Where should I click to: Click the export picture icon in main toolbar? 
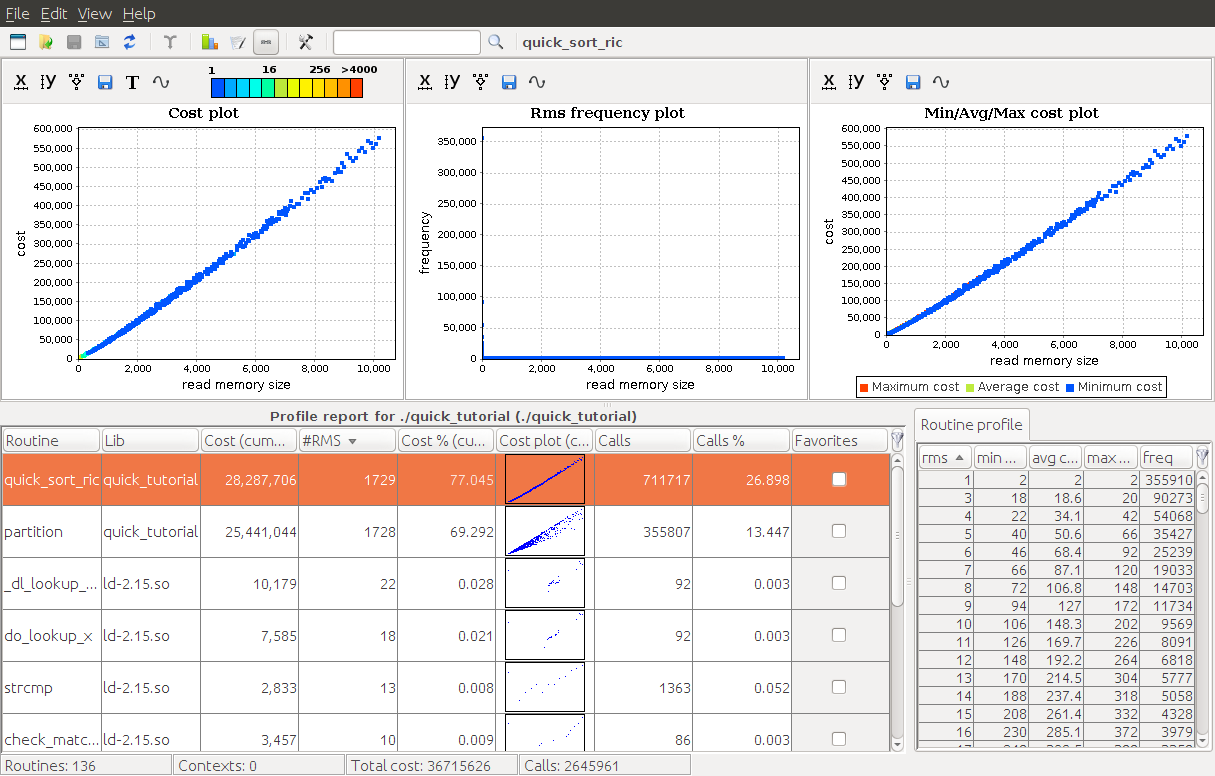(102, 42)
